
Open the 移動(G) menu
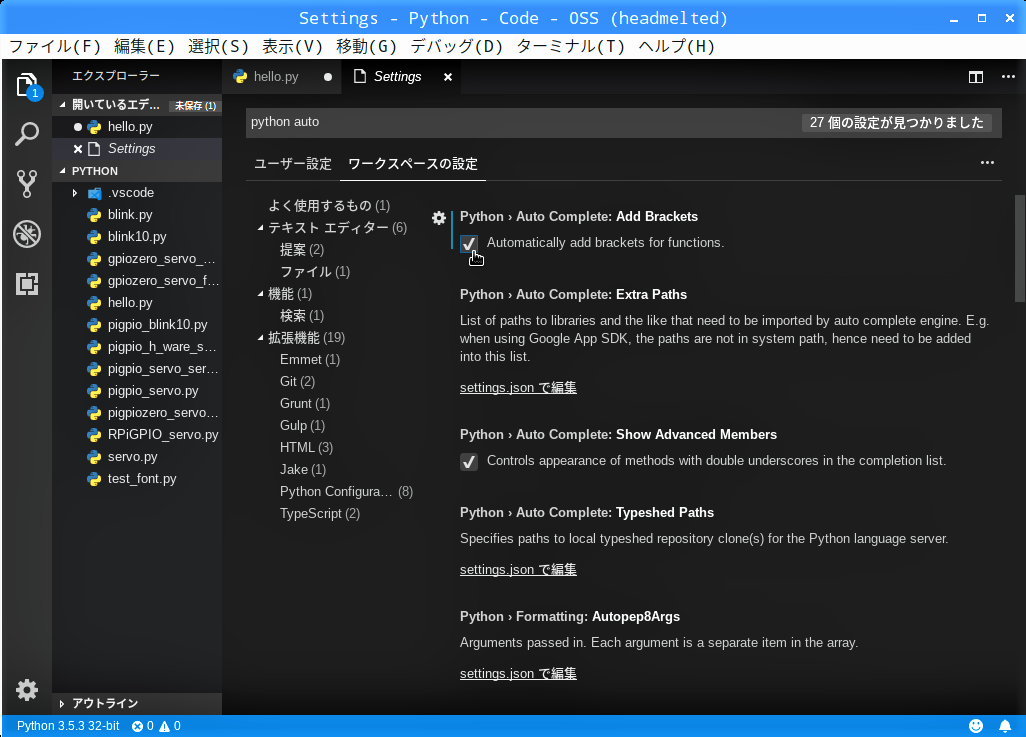tap(366, 46)
